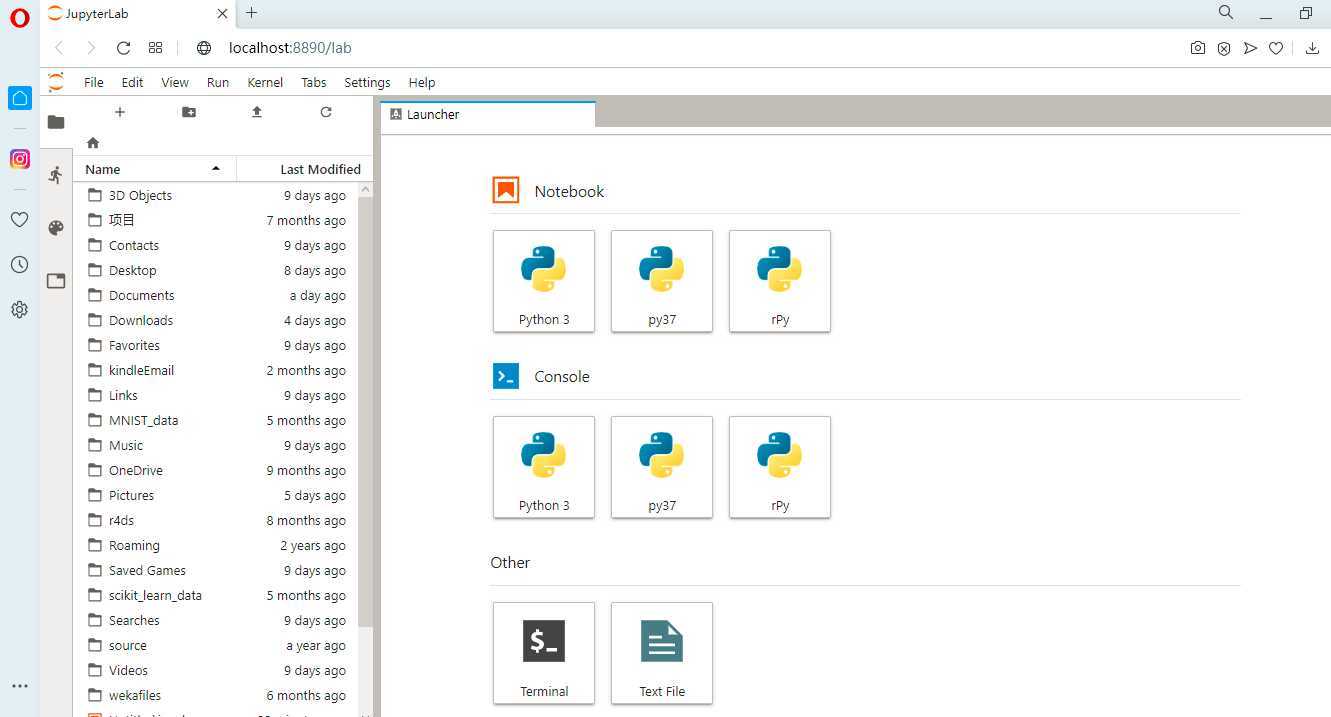Open Instagram in Opera sidebar
The width and height of the screenshot is (1331, 717).
tap(20, 159)
